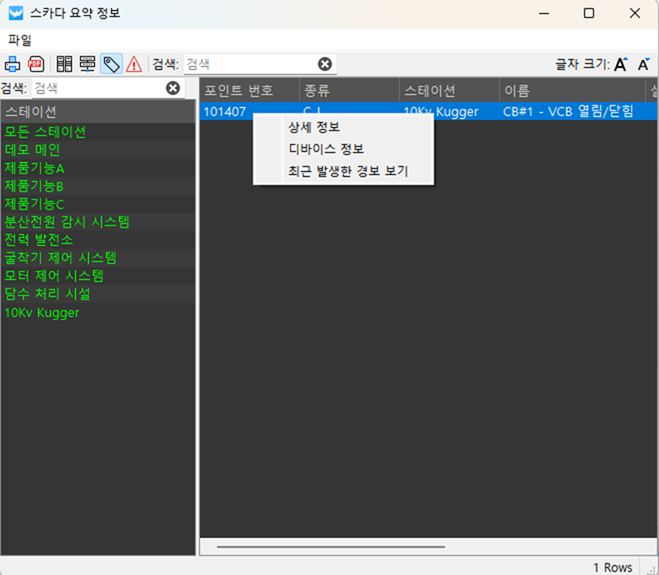This screenshot has width=659, height=575.
Task: Click the print icon in the toolbar
Action: point(13,64)
